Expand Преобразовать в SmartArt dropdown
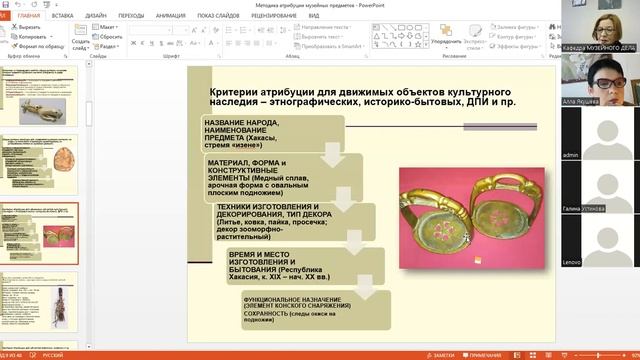The height and width of the screenshot is (360, 640). [x=329, y=47]
